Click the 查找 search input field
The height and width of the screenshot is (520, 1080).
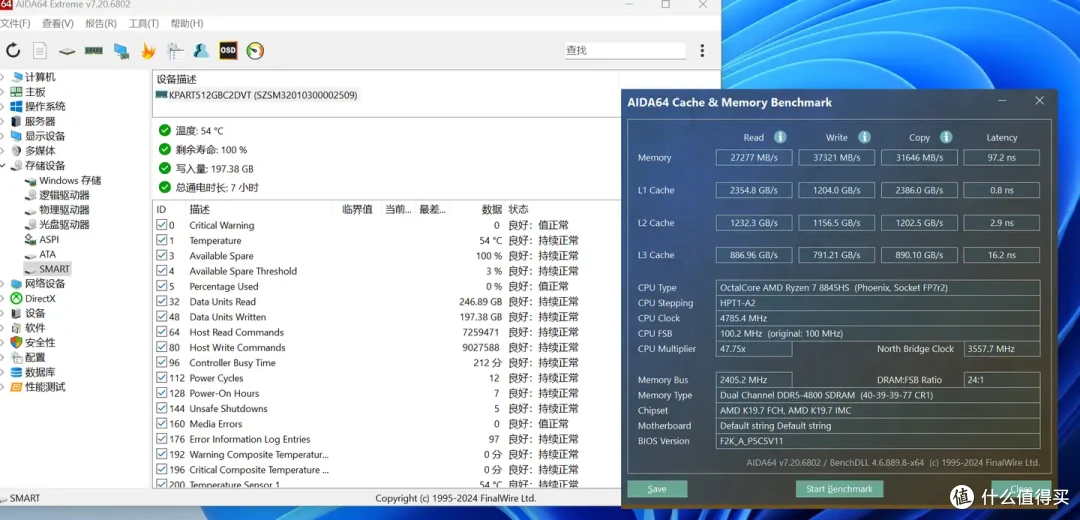pos(625,50)
